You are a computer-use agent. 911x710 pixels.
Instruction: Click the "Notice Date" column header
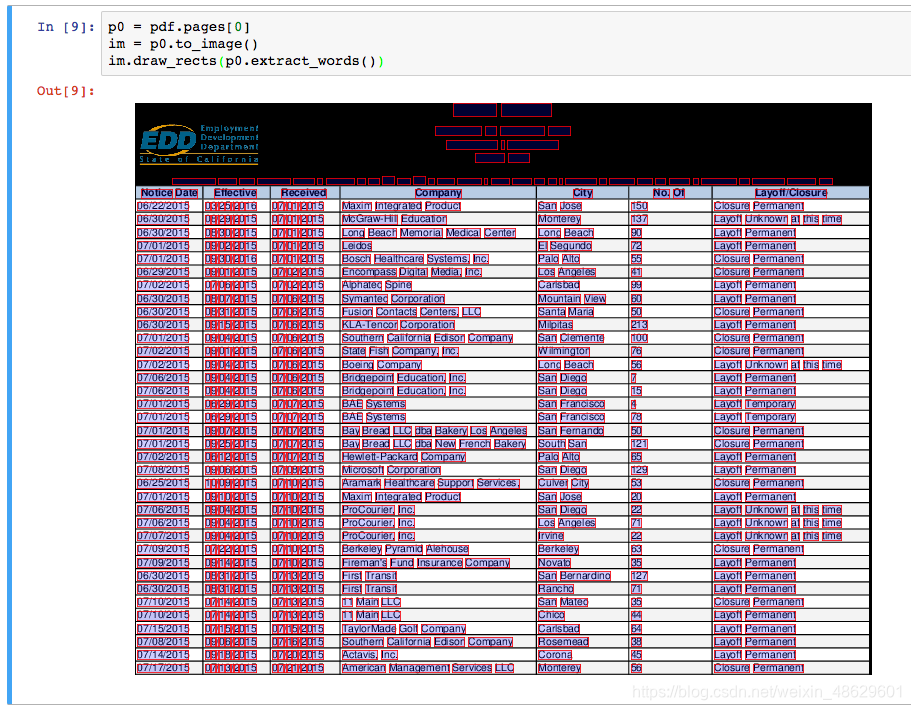pyautogui.click(x=169, y=193)
